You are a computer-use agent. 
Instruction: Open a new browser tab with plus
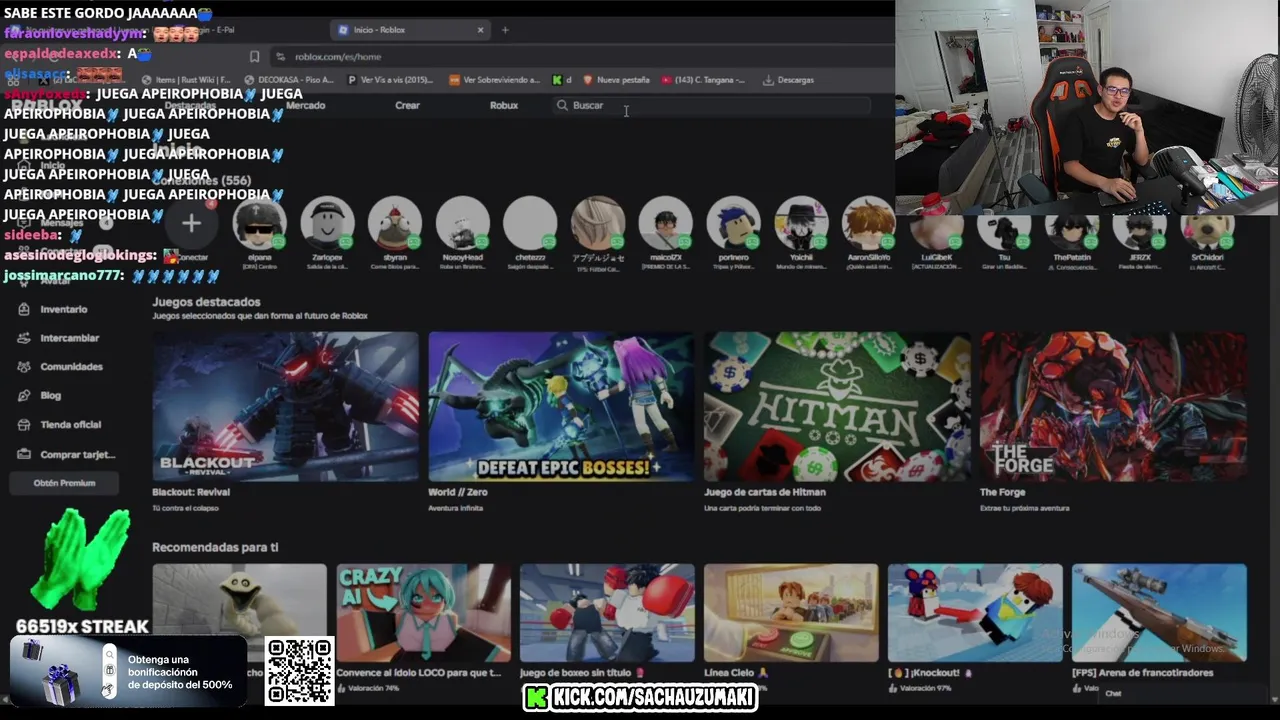(x=505, y=30)
